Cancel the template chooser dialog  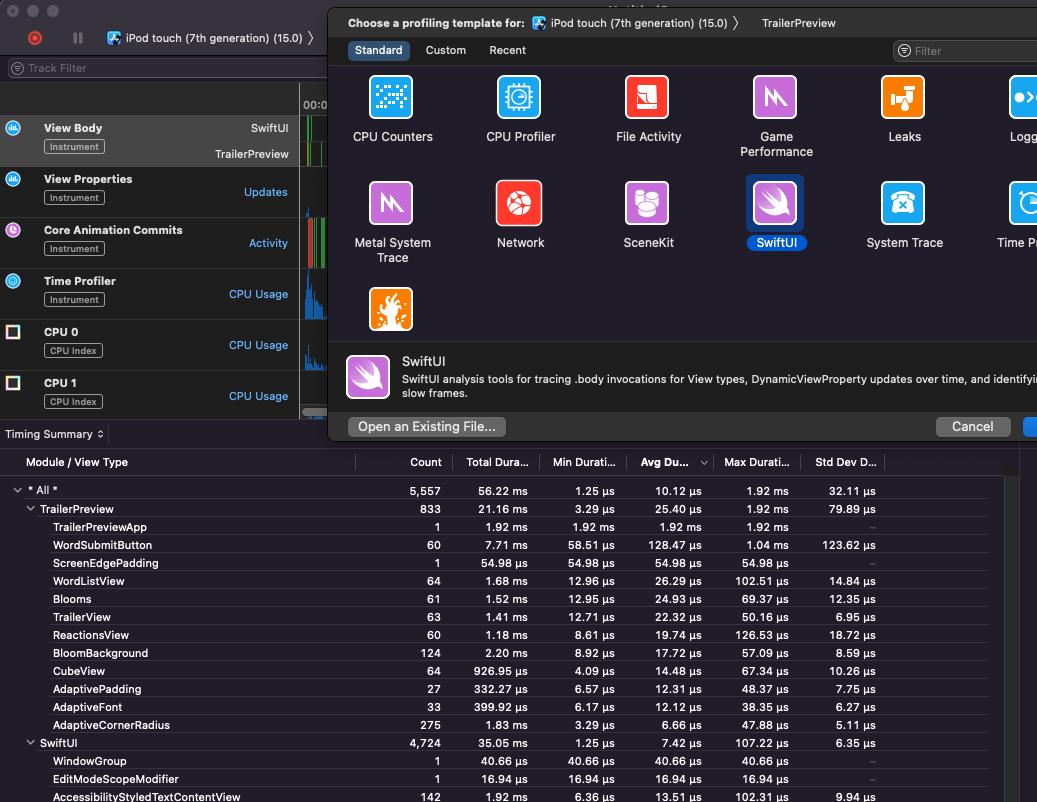[973, 426]
